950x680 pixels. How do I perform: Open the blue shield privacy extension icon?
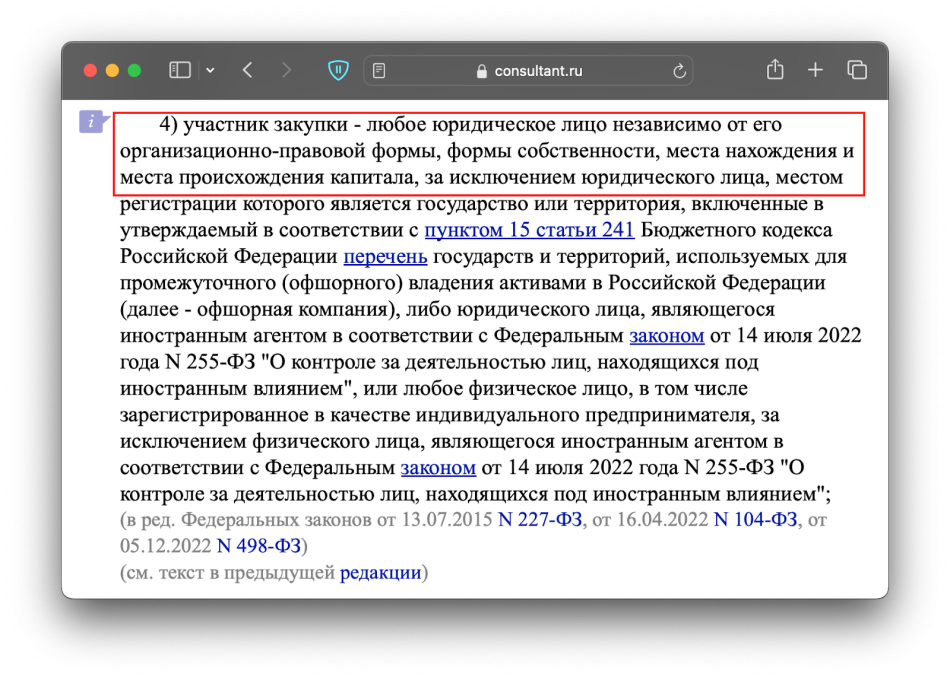338,70
